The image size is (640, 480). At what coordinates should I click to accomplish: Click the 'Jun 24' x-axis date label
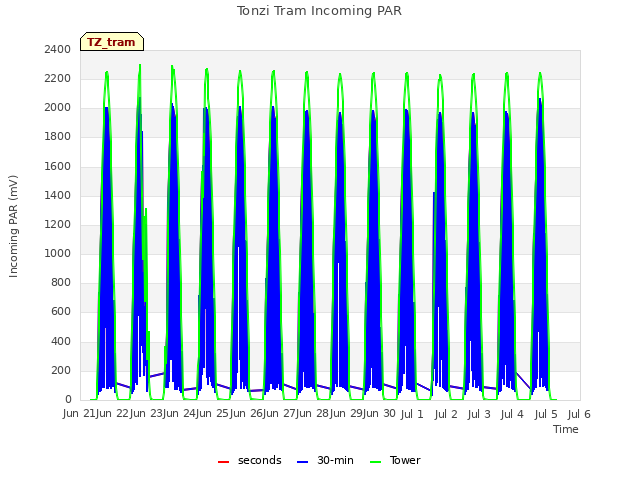tap(180, 414)
